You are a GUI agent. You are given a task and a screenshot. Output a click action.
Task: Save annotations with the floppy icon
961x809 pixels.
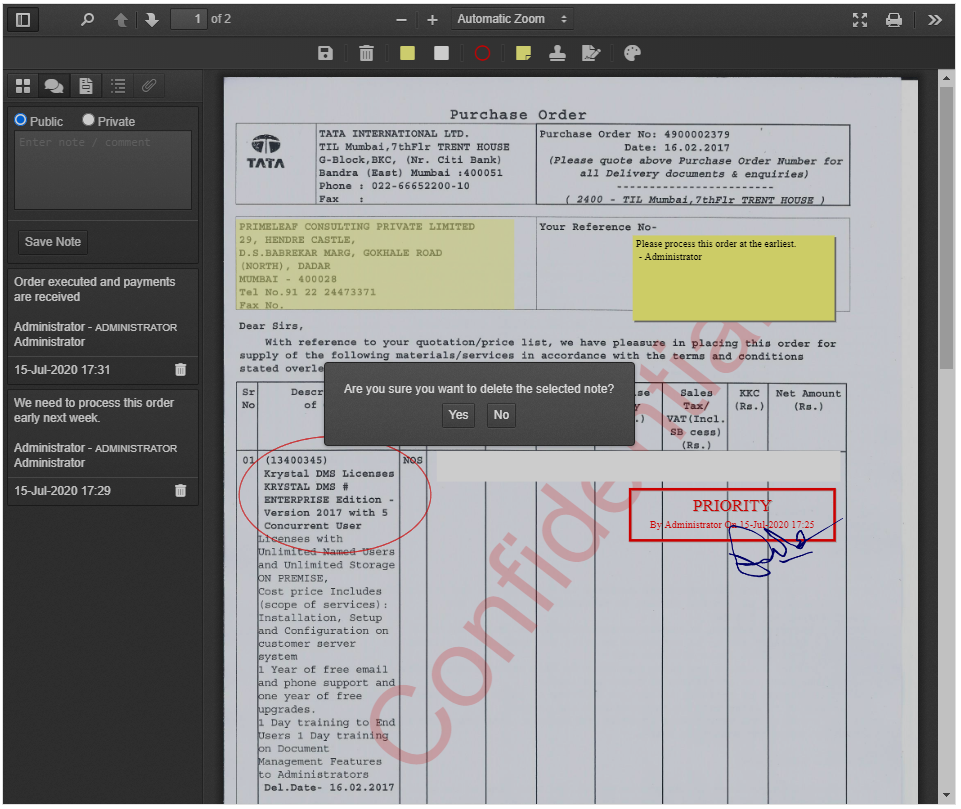325,53
